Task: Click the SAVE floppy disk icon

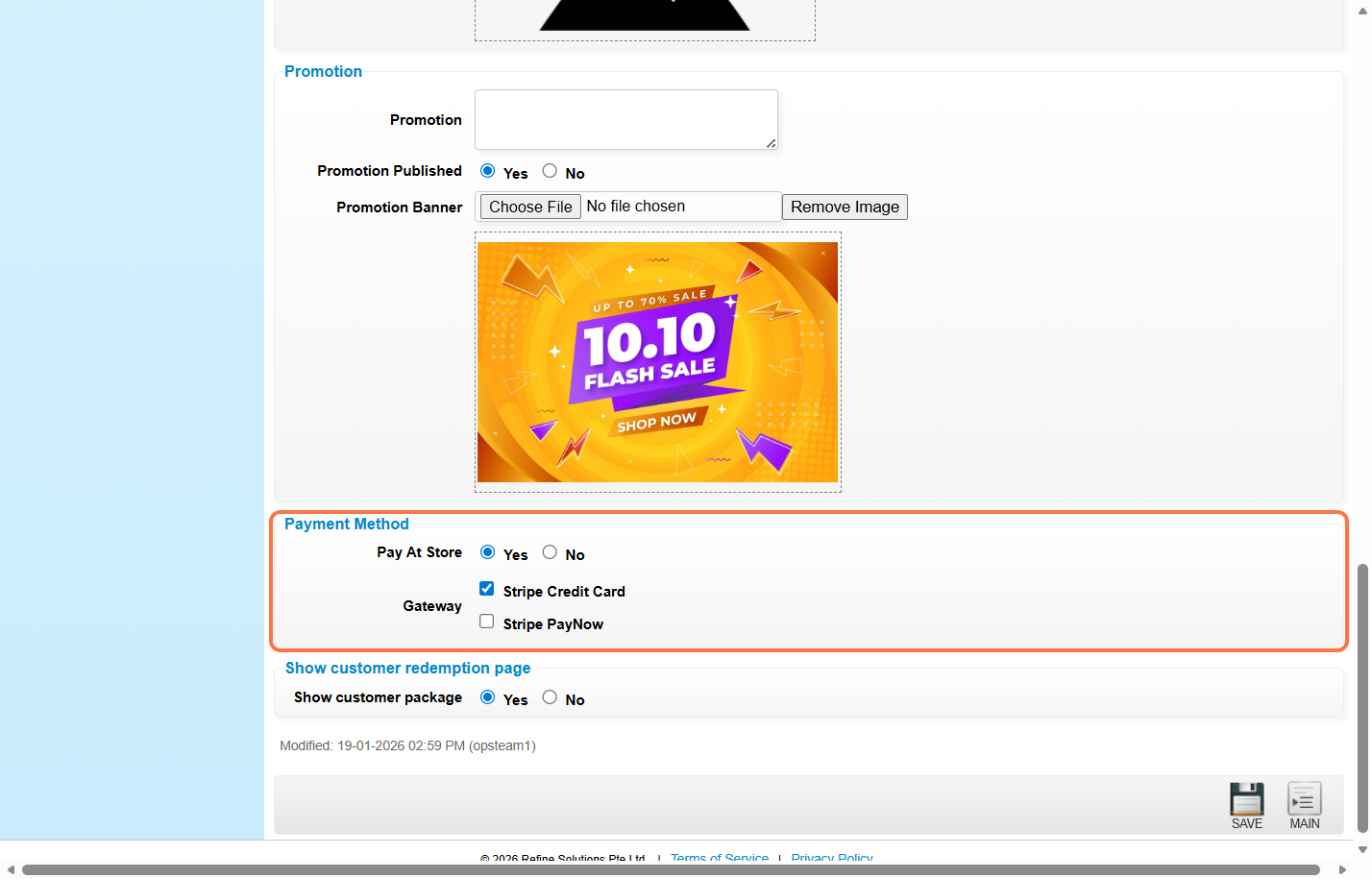Action: coord(1246,799)
